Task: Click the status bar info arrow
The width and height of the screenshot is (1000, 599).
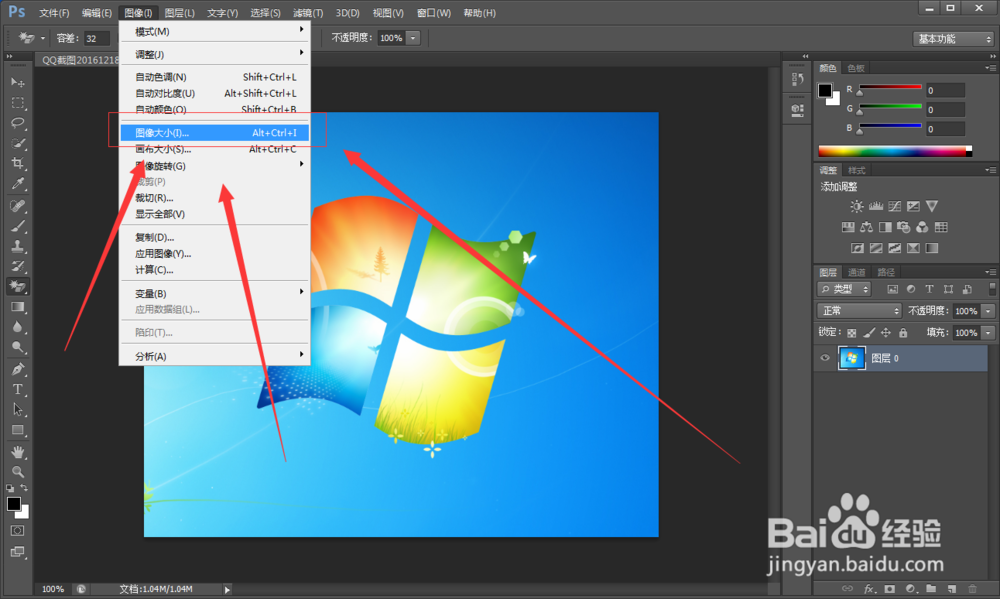Action: pos(227,589)
